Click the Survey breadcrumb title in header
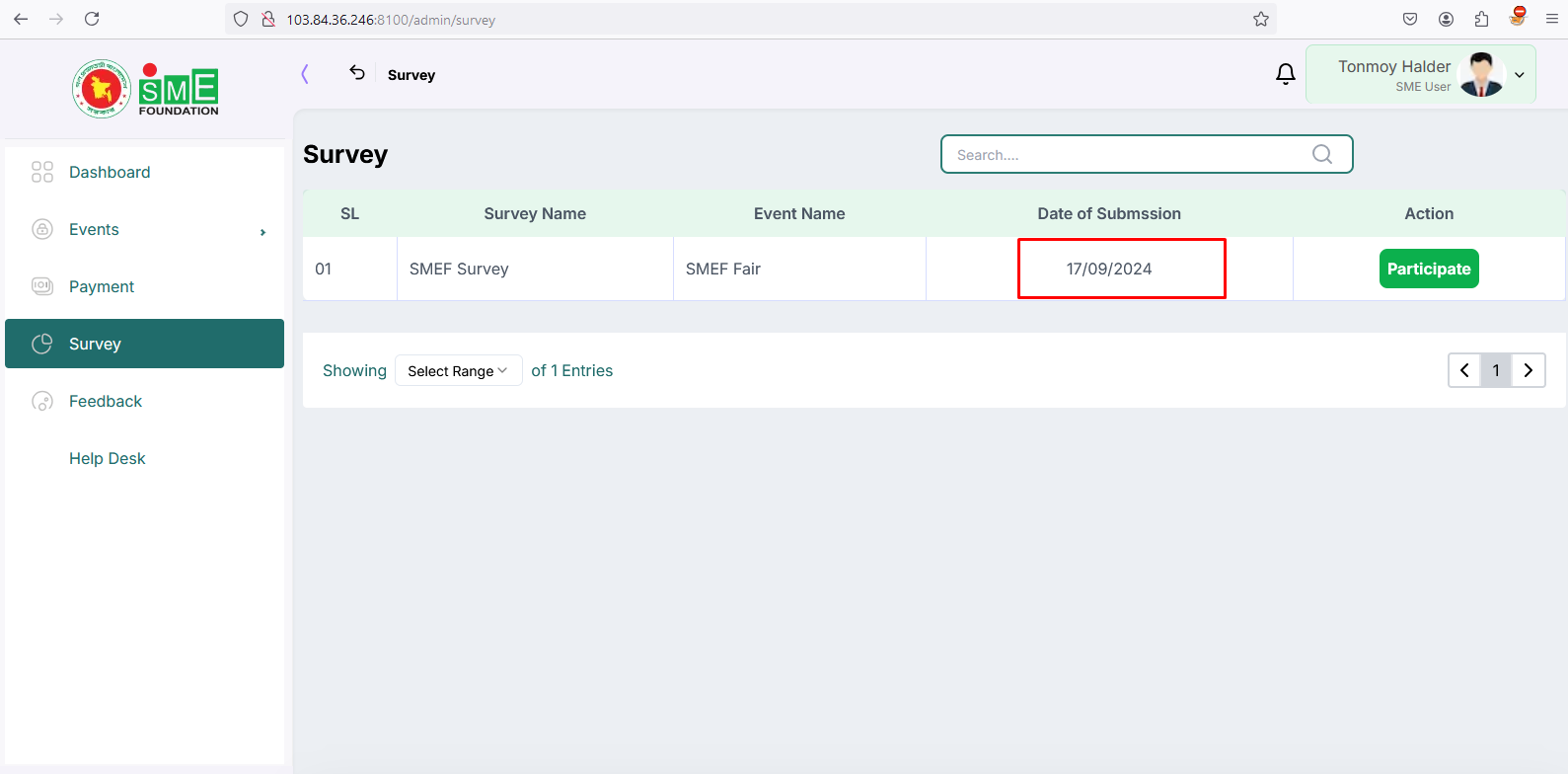Image resolution: width=1568 pixels, height=774 pixels. point(411,75)
